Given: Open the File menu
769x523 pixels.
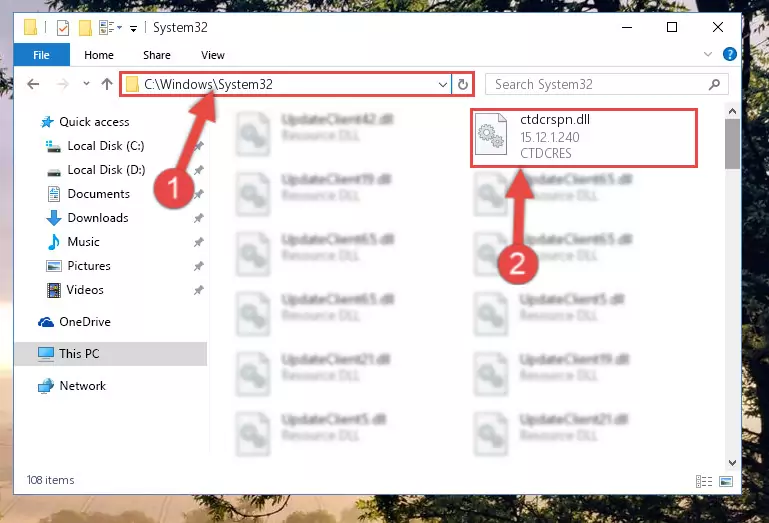Looking at the screenshot, I should [x=42, y=55].
